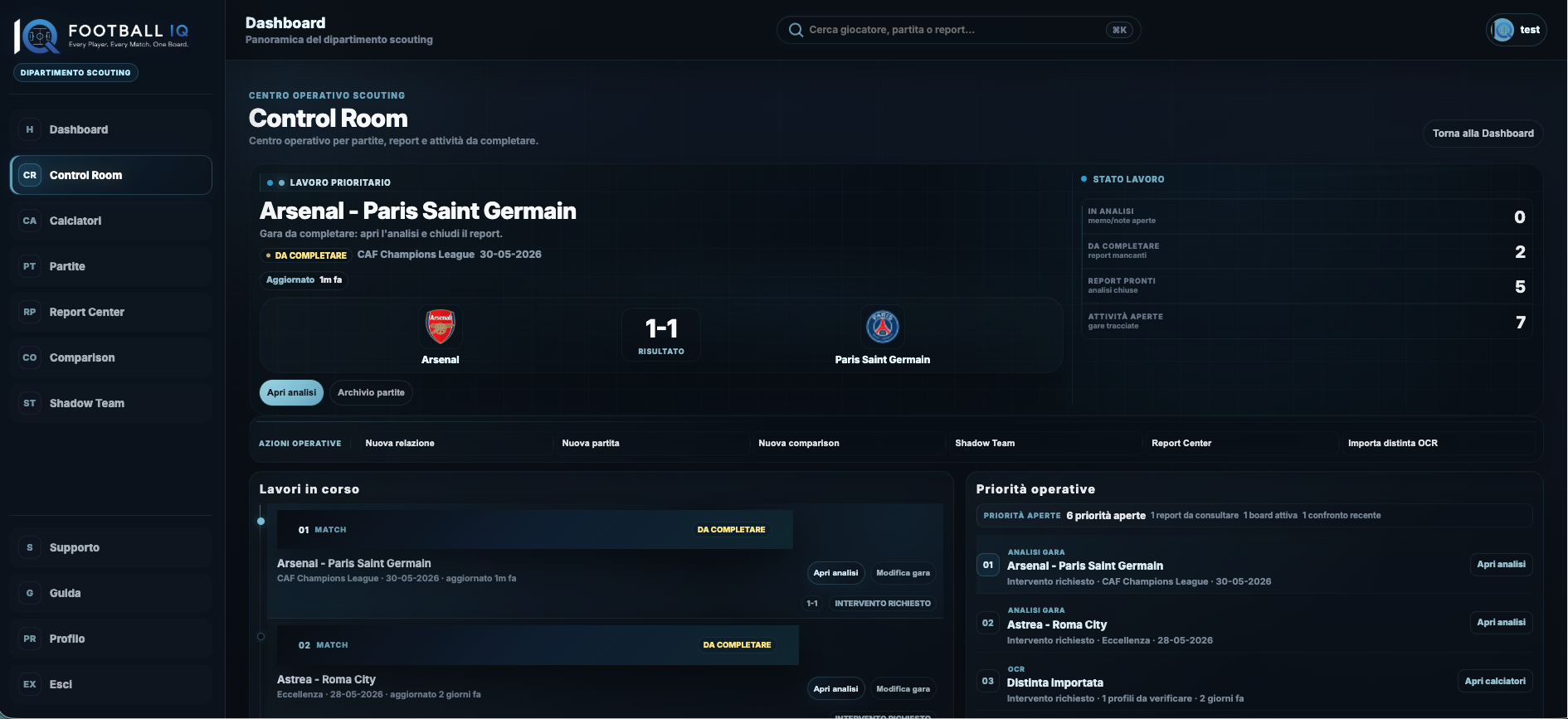Click the Distinta importata priority title
This screenshot has height=719, width=1568.
[x=1054, y=683]
